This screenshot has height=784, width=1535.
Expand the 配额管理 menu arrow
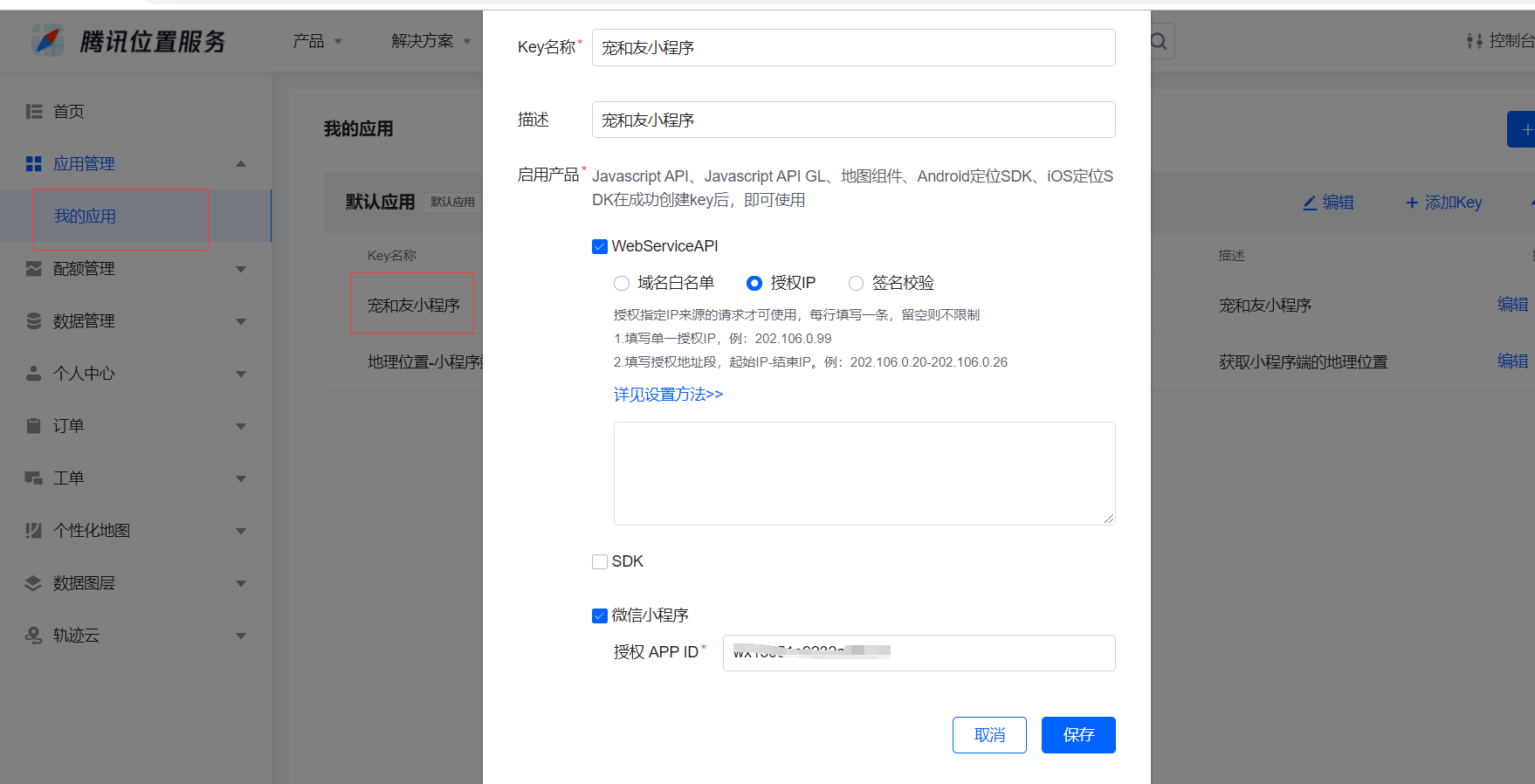[x=242, y=269]
